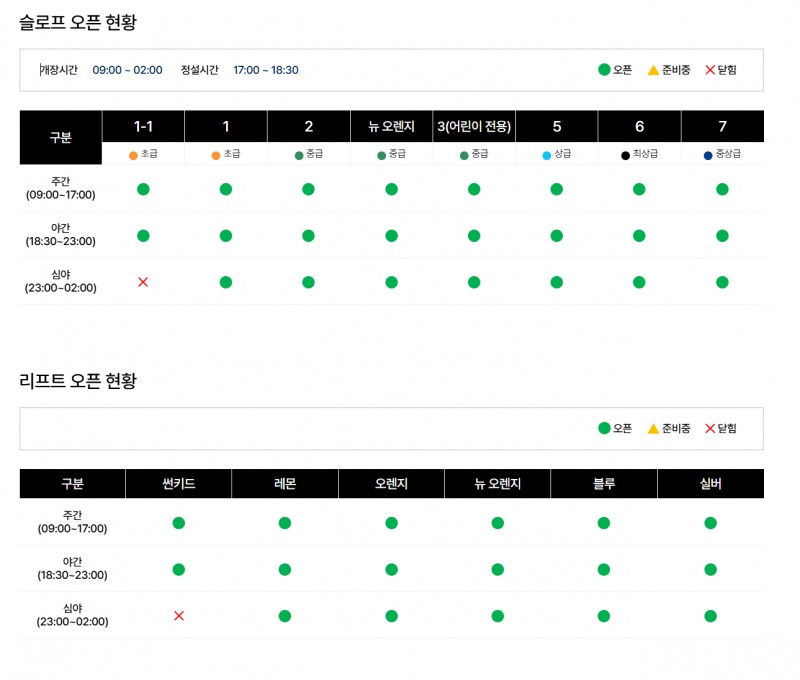Click the green 오픈 circle in the slope legend

pyautogui.click(x=604, y=70)
